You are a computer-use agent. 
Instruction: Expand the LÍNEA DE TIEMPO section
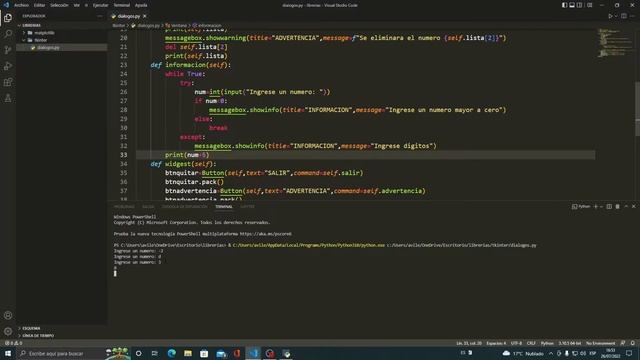tap(61, 336)
